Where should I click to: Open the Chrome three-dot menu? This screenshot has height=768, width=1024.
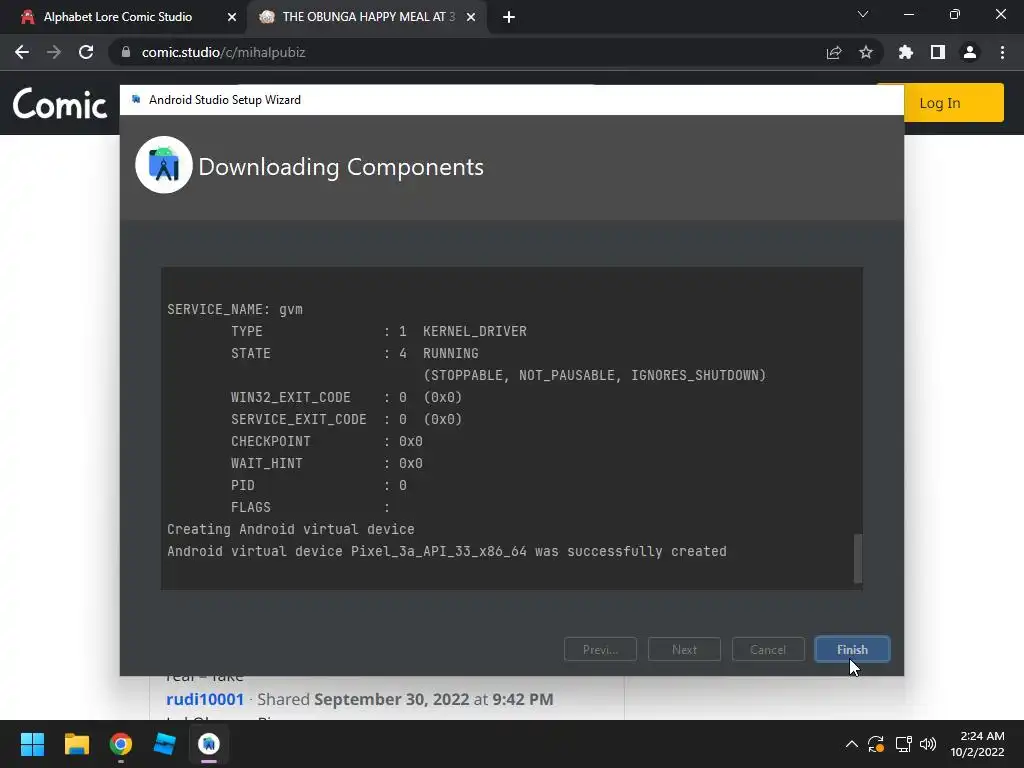1002,52
